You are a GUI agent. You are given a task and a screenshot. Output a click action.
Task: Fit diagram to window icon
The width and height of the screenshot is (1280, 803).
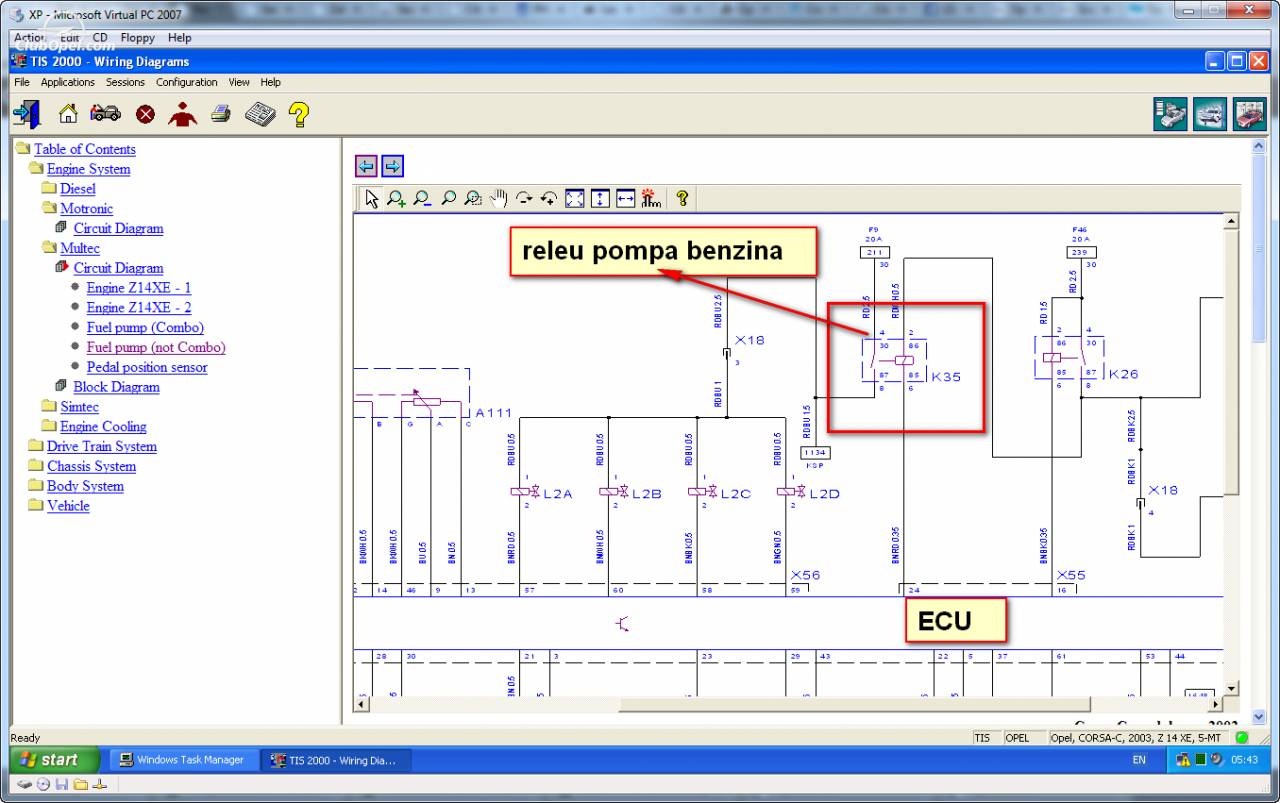point(575,199)
